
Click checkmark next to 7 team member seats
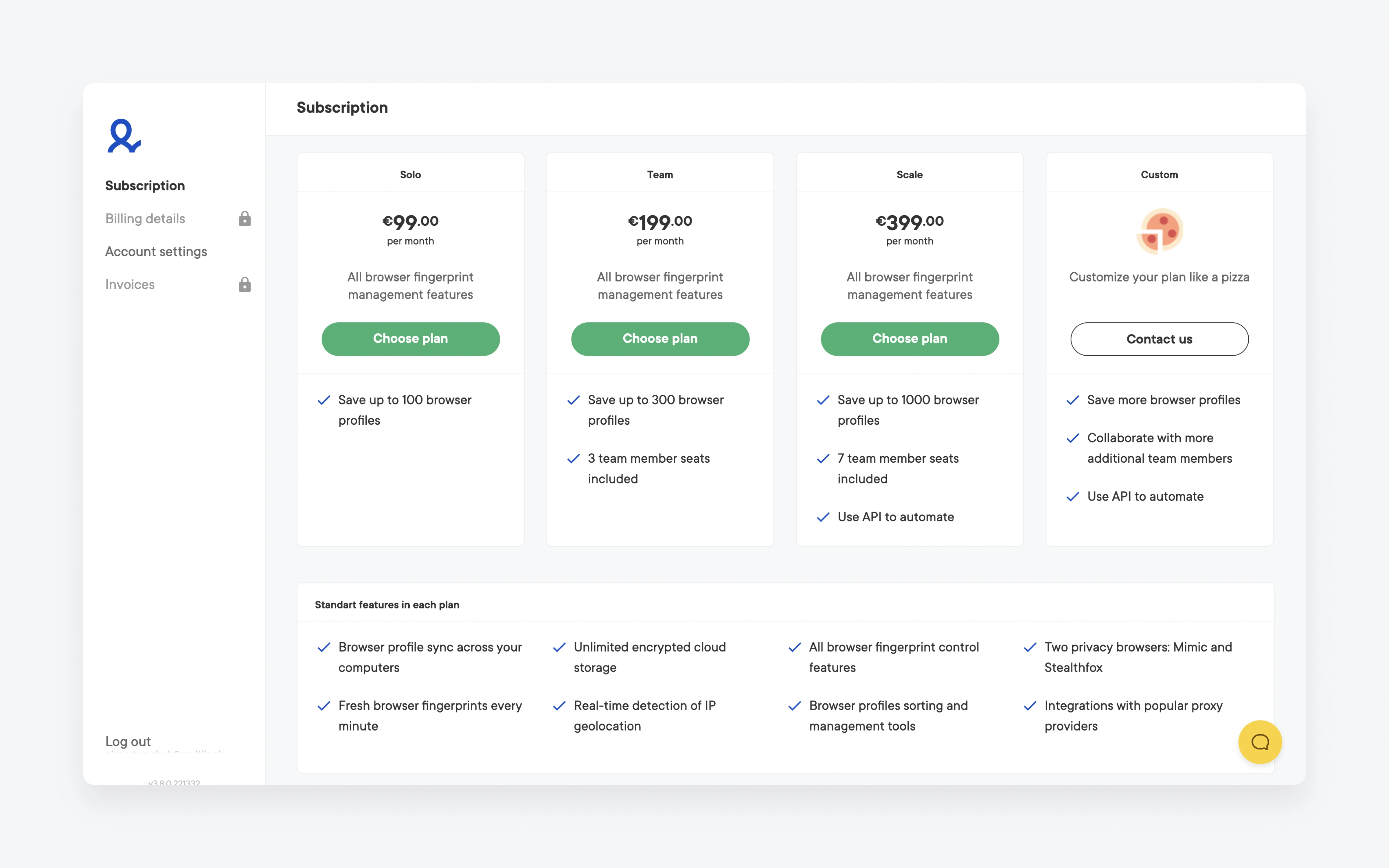pos(823,459)
